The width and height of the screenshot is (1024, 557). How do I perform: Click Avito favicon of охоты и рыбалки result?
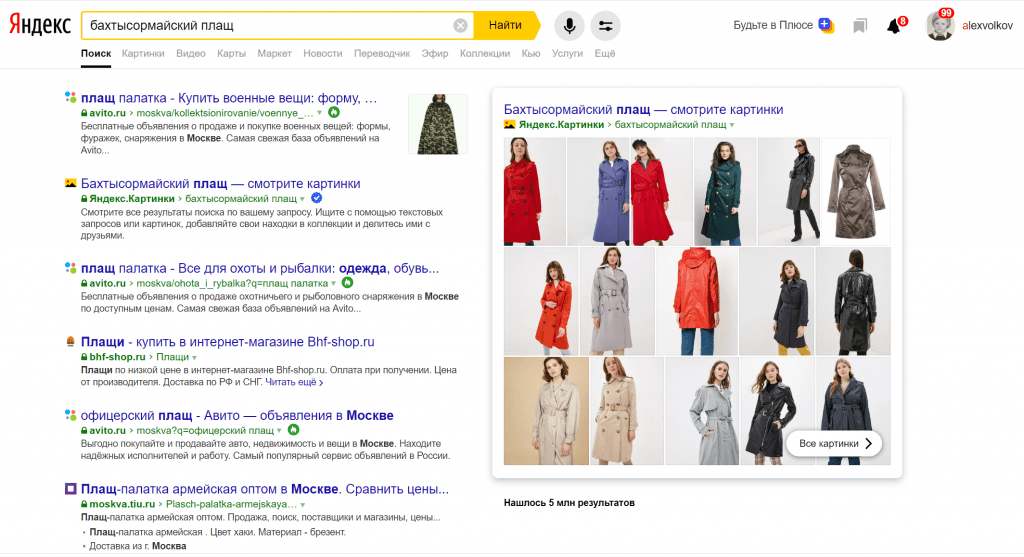point(71,268)
